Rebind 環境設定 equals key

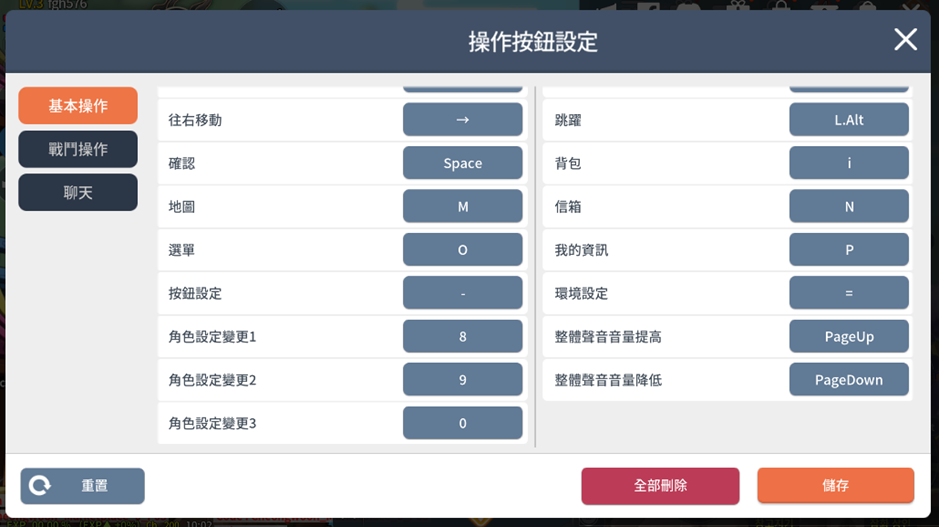point(849,293)
